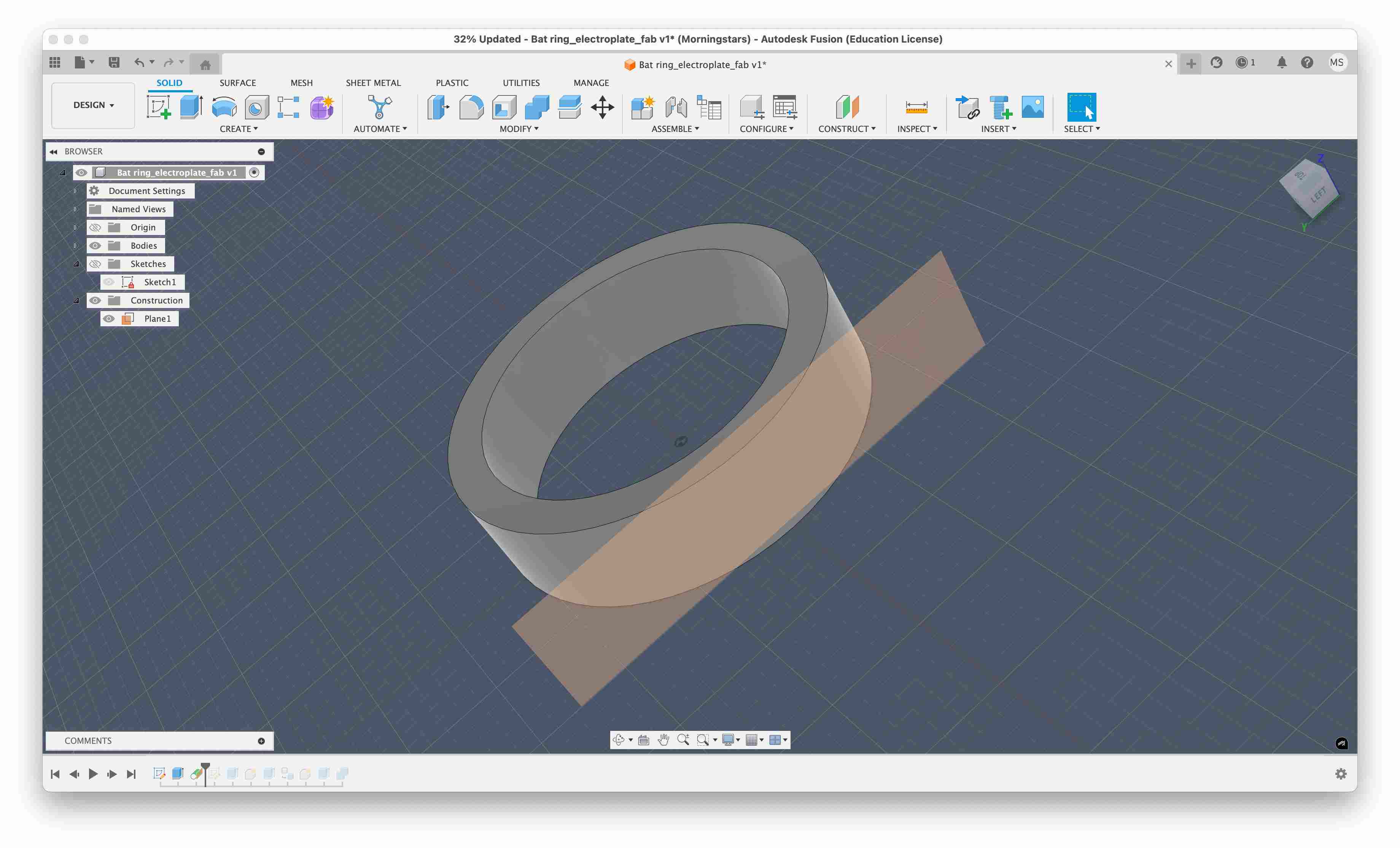This screenshot has height=848, width=1400.
Task: Click the Pan hand icon
Action: pyautogui.click(x=663, y=740)
